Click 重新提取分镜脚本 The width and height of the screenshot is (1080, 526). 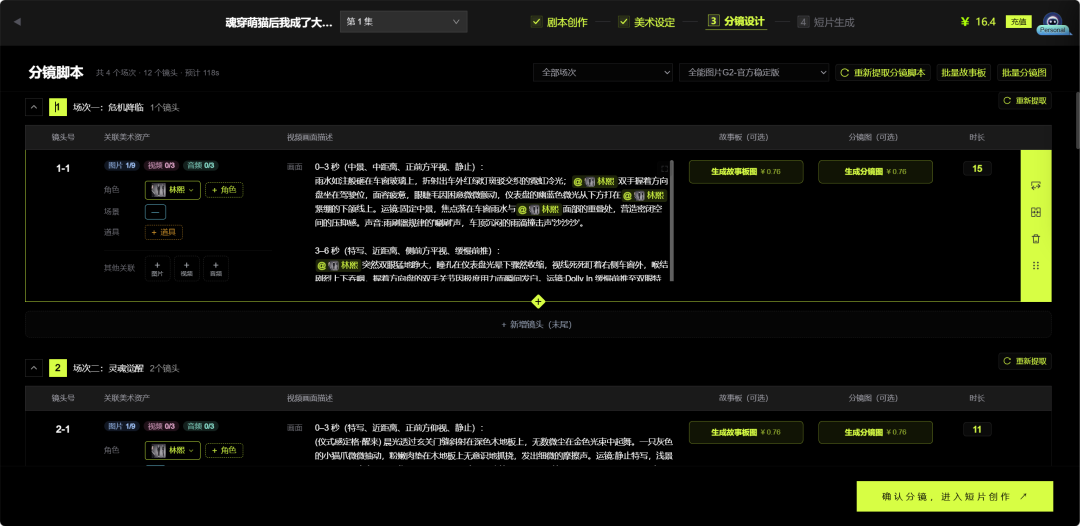(883, 72)
